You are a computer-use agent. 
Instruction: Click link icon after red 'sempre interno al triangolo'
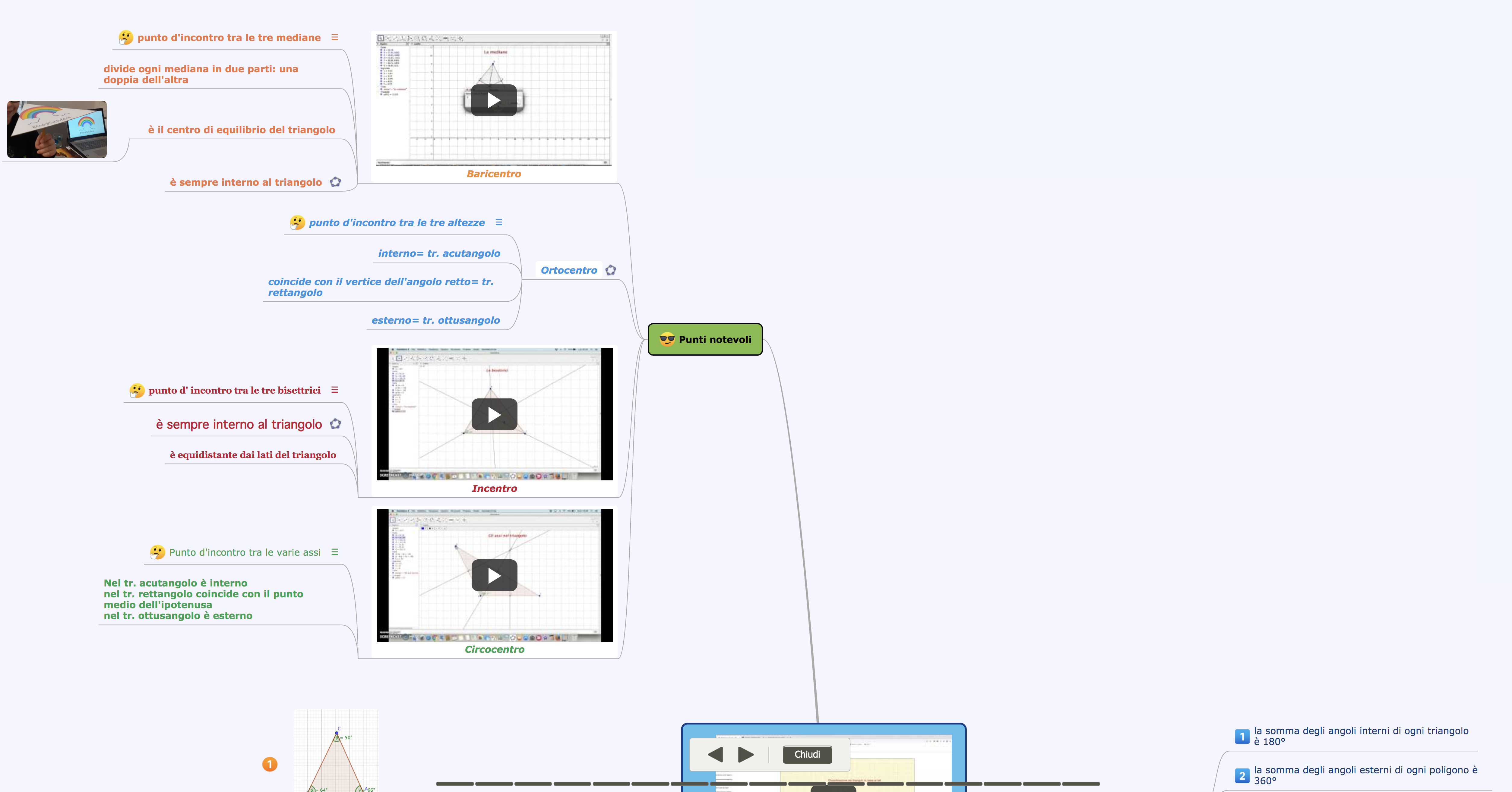coord(335,424)
